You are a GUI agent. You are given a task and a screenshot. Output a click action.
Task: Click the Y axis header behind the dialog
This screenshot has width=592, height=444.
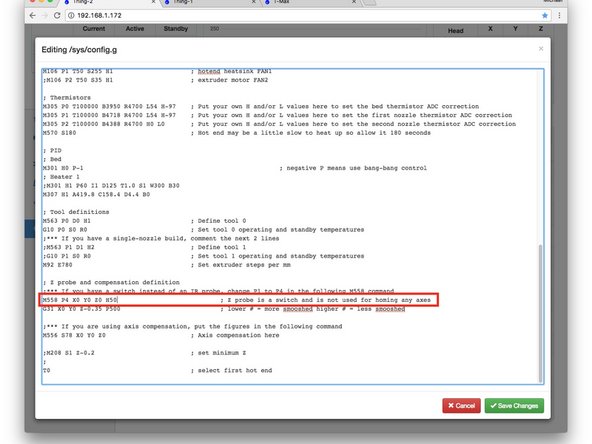[515, 29]
